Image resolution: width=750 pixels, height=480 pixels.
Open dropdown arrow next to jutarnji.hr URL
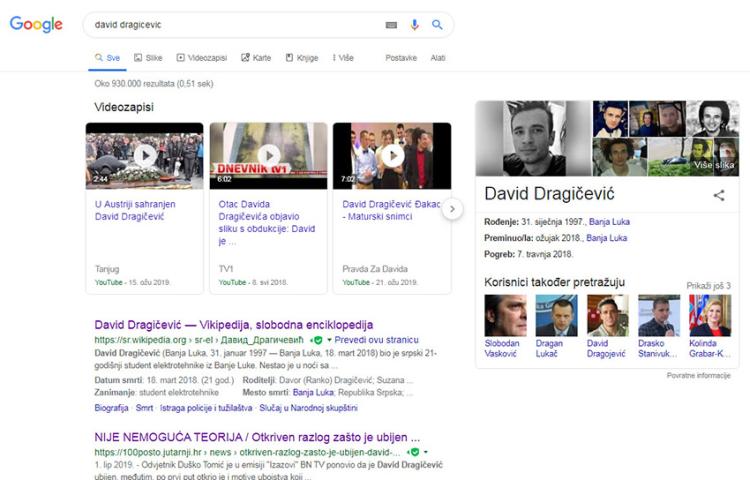[425, 452]
